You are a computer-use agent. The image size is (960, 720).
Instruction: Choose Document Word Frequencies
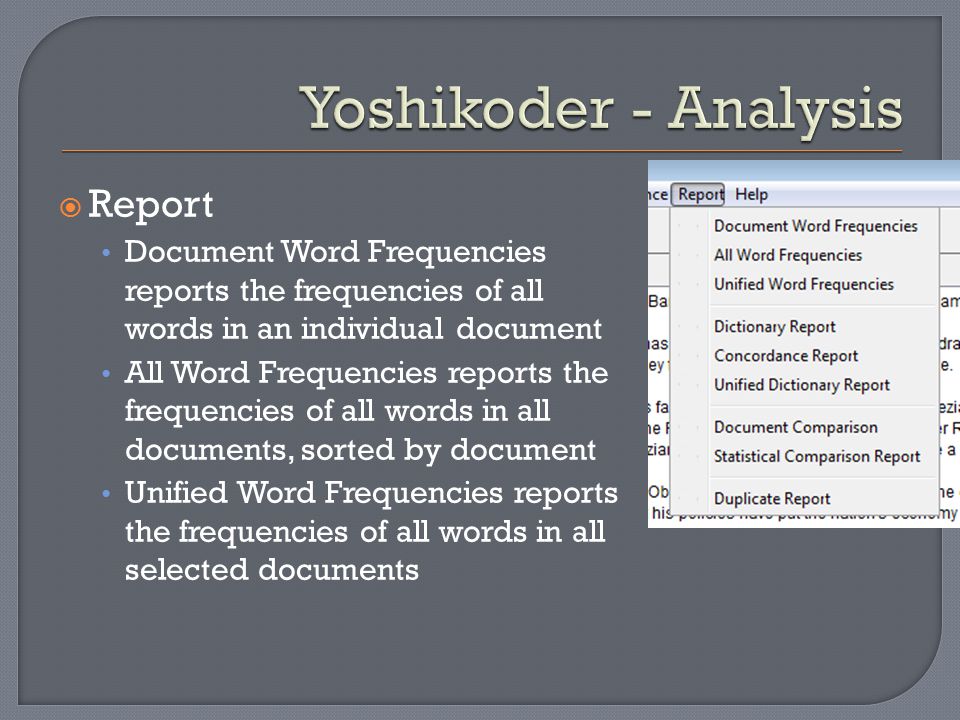(x=816, y=226)
